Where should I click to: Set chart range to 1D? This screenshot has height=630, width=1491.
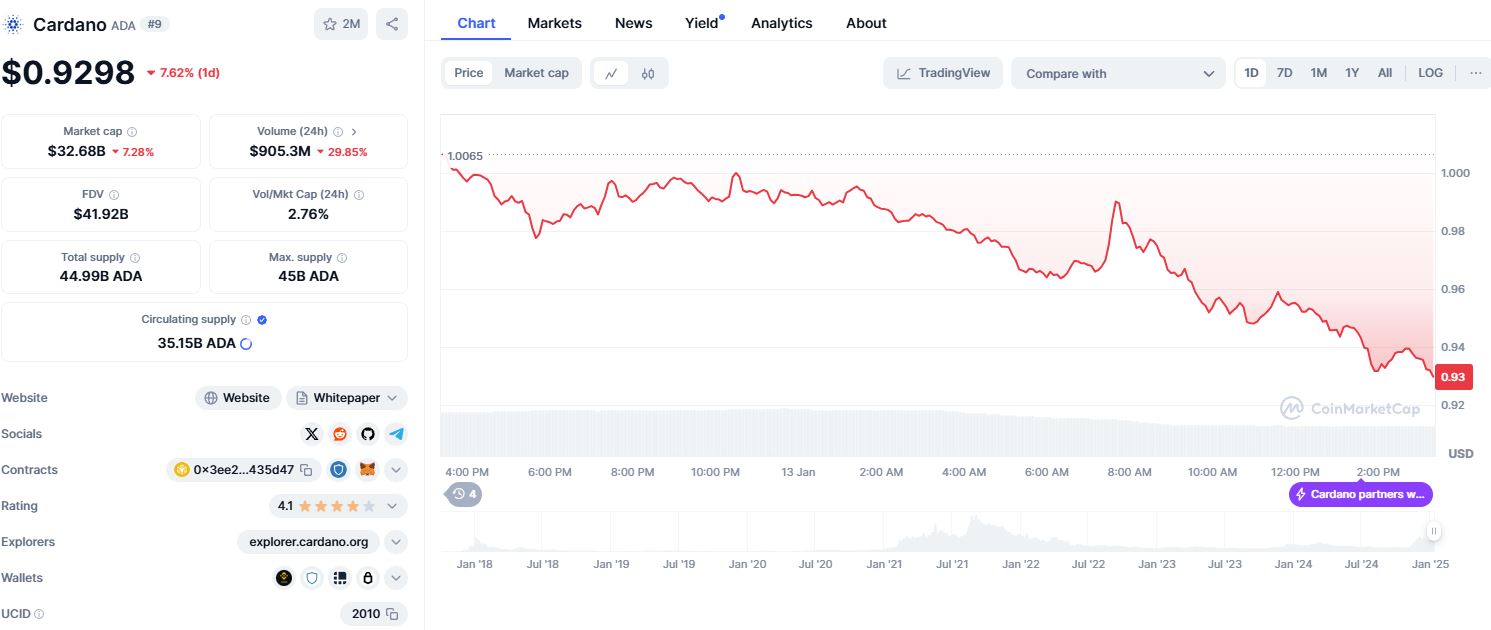coord(1251,73)
